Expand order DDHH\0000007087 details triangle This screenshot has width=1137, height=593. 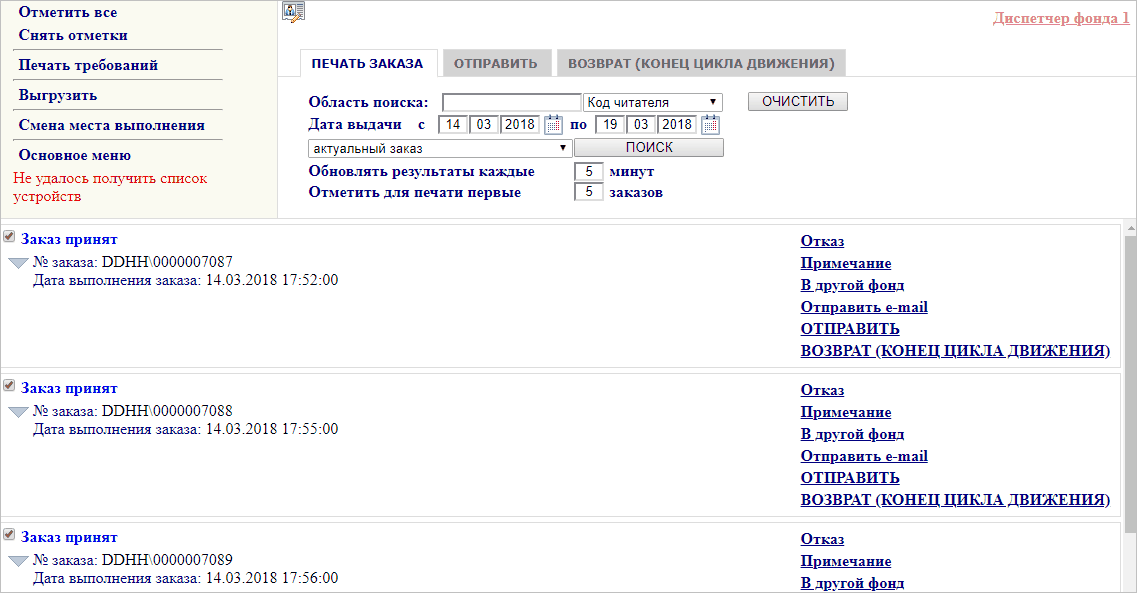(18, 263)
